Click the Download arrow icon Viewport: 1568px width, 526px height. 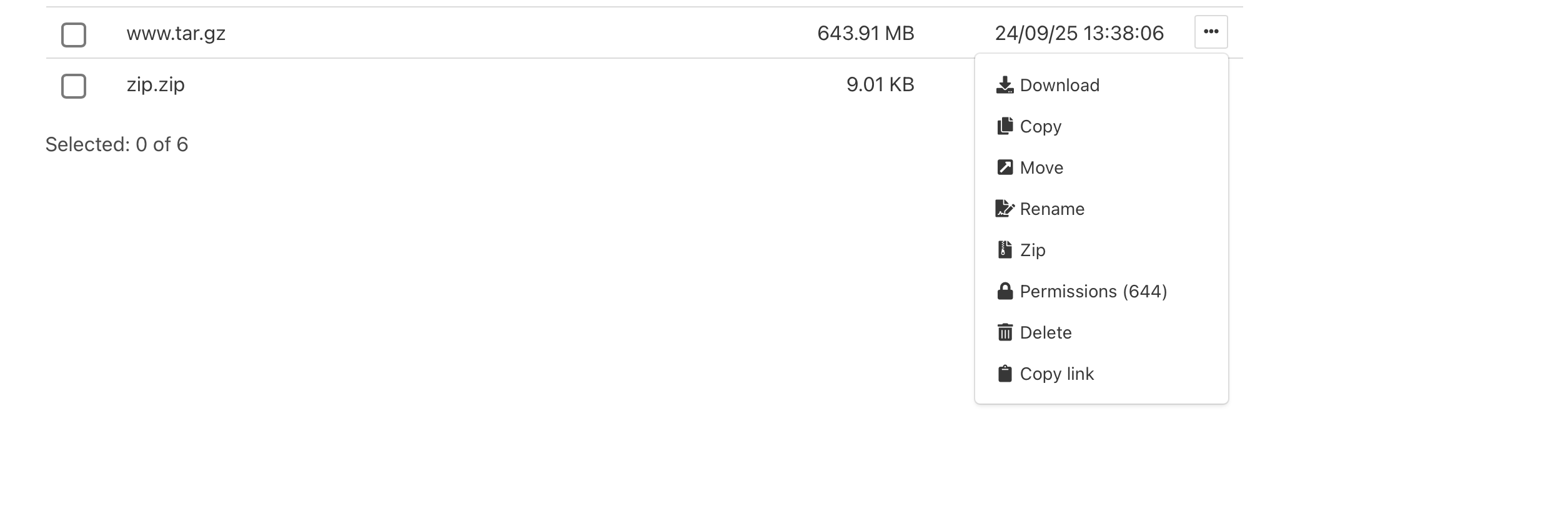point(1005,85)
